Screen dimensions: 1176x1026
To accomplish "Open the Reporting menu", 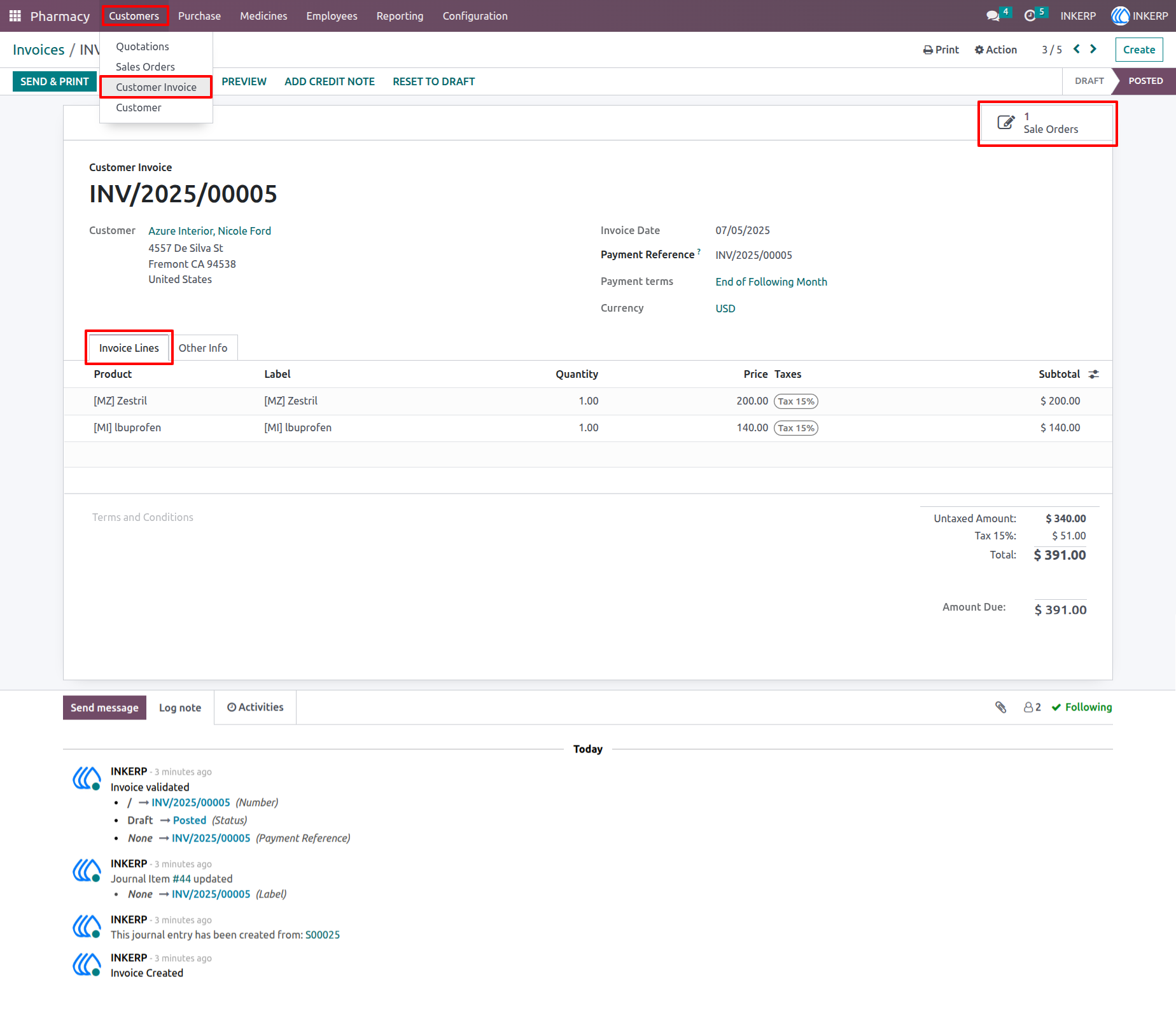I will (400, 16).
